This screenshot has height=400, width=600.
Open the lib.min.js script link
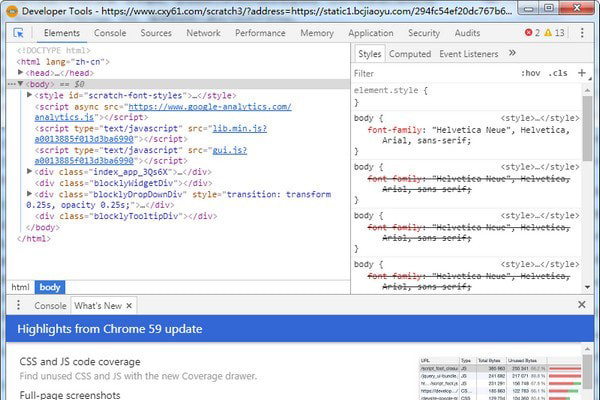151,134
